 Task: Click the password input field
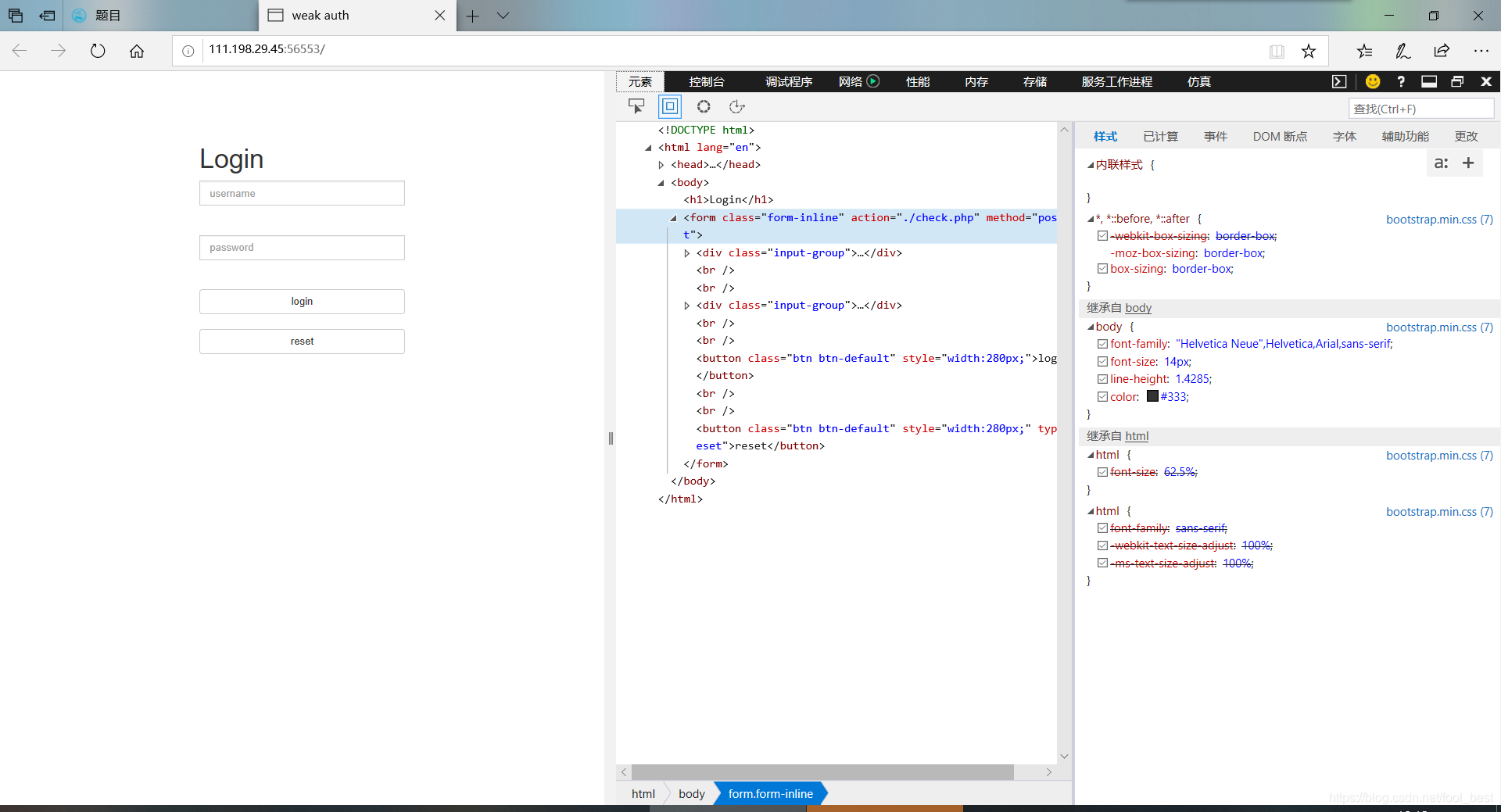[x=302, y=248]
